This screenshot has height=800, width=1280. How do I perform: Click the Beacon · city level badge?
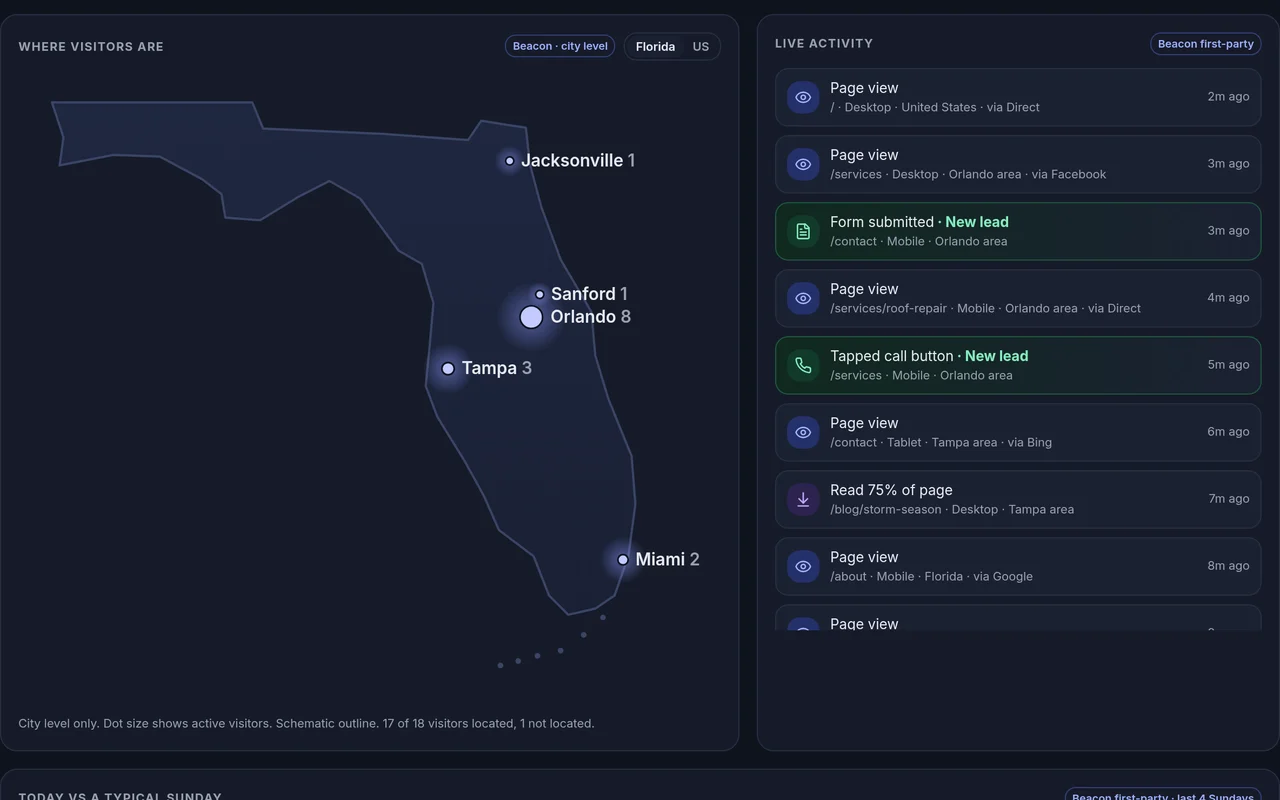pos(560,46)
